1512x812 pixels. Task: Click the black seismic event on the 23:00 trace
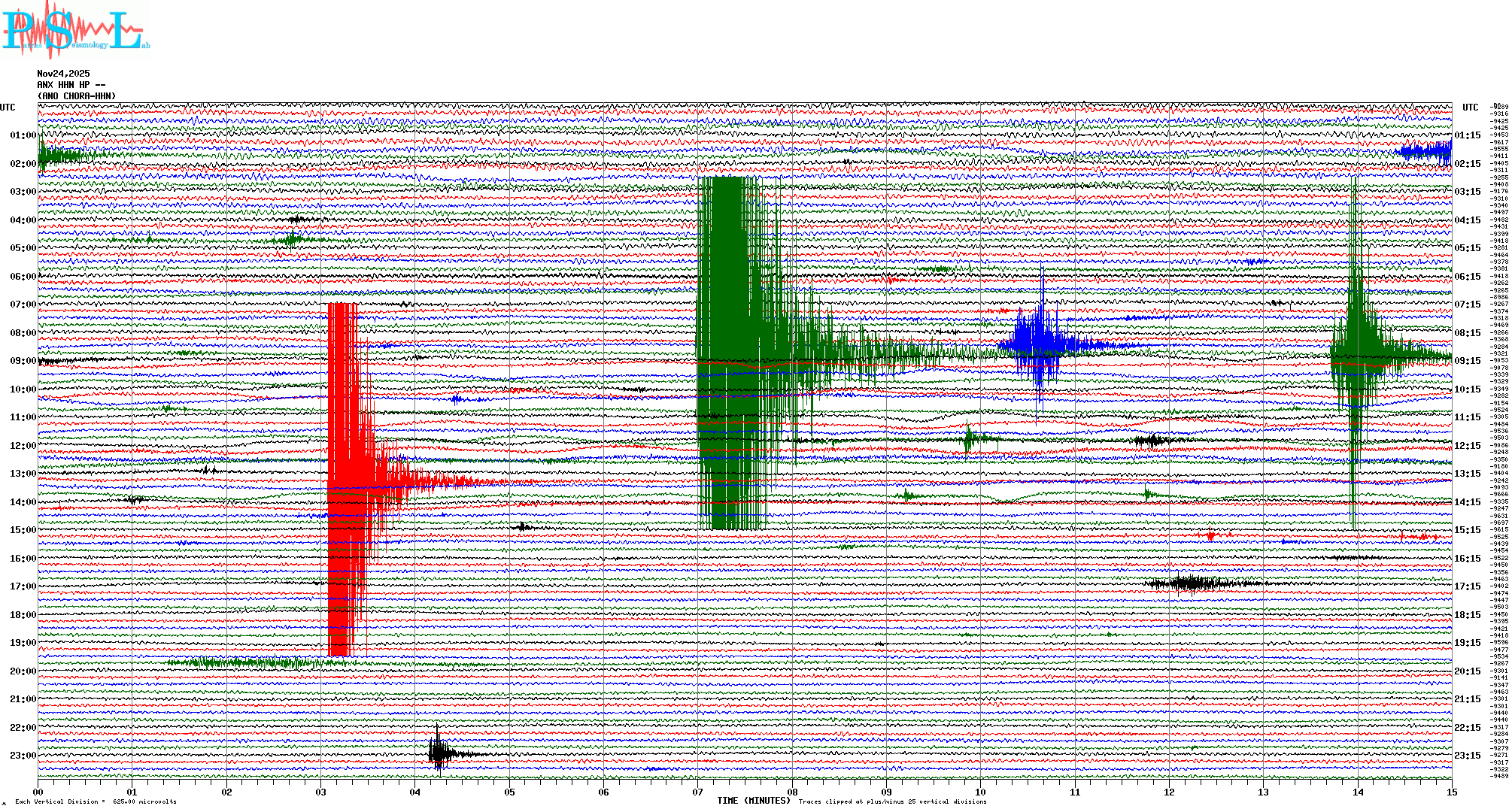click(x=439, y=753)
